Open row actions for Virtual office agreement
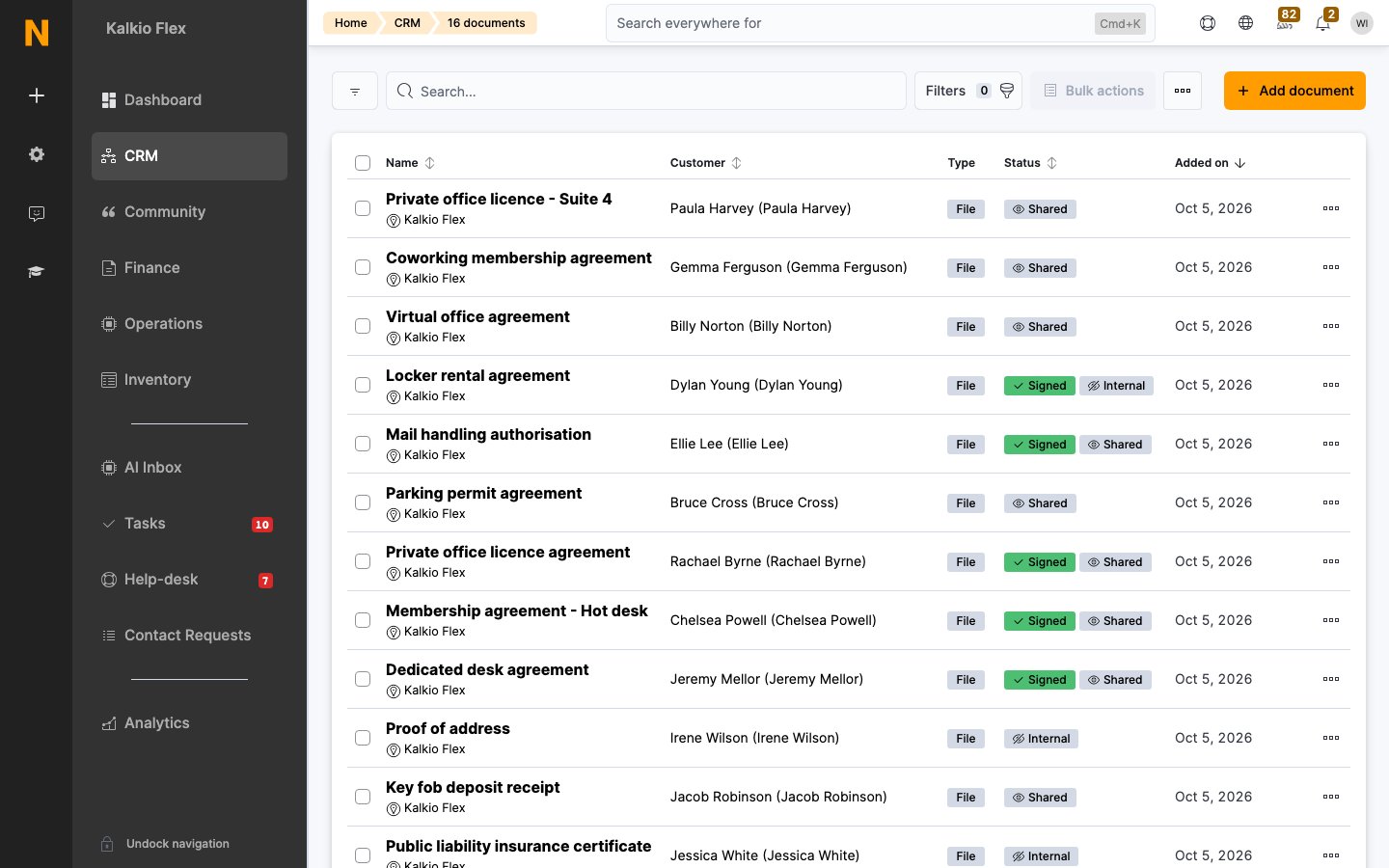This screenshot has width=1389, height=868. (1331, 326)
